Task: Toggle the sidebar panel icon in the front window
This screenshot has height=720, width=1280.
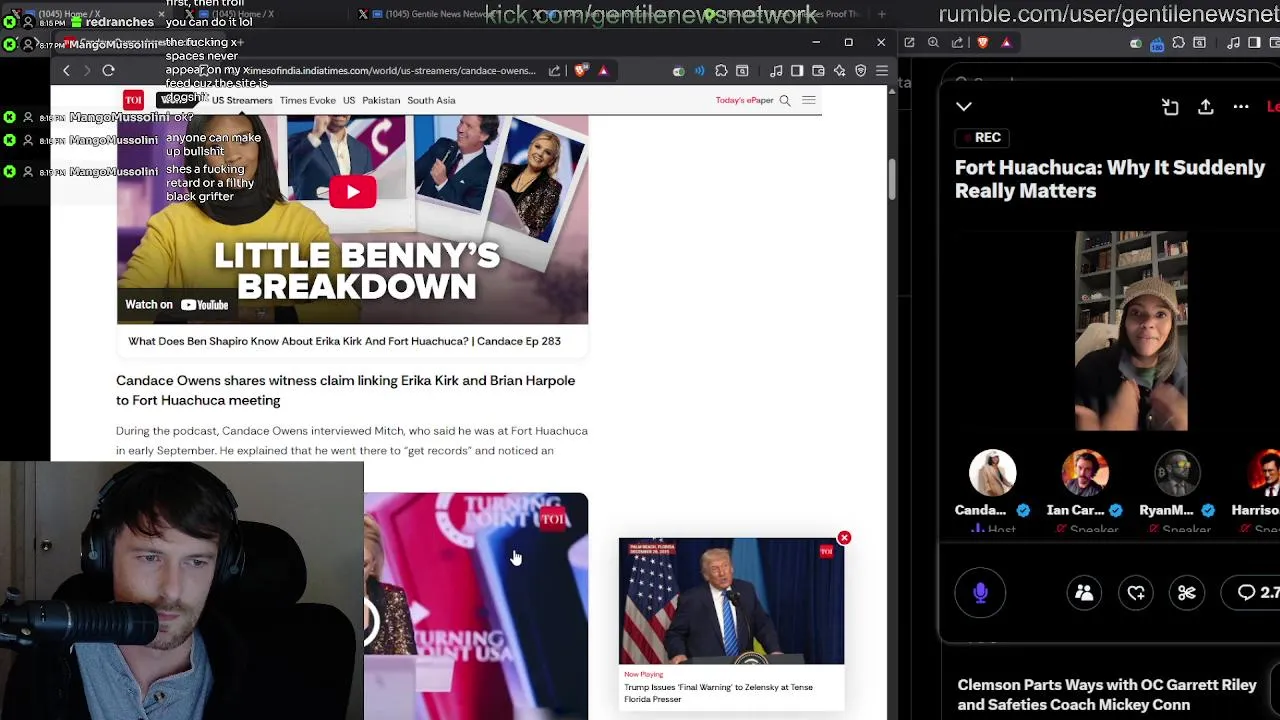Action: pos(797,71)
